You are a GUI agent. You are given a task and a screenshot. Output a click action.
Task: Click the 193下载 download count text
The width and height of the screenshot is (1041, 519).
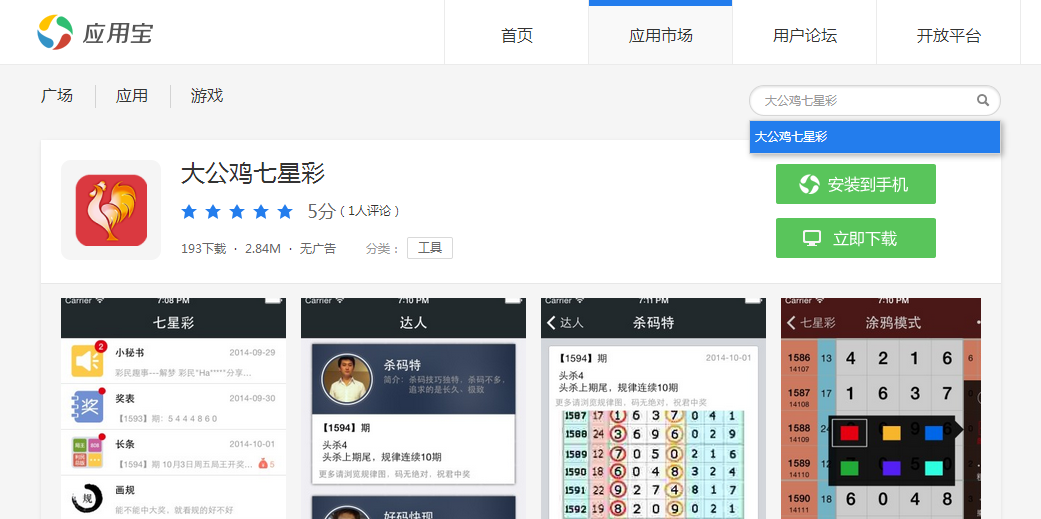coord(204,249)
